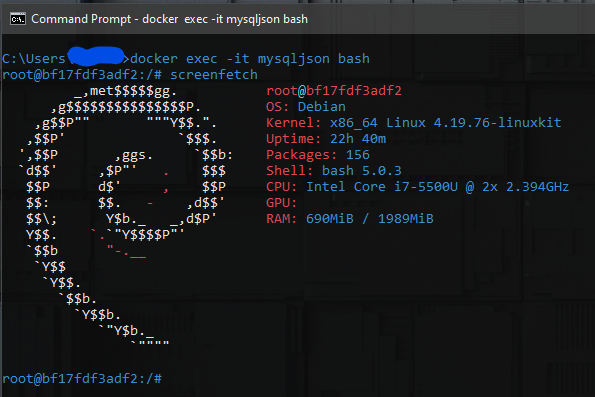Image resolution: width=595 pixels, height=397 pixels.
Task: Click the 'screenfetch' command text
Action: click(214, 75)
